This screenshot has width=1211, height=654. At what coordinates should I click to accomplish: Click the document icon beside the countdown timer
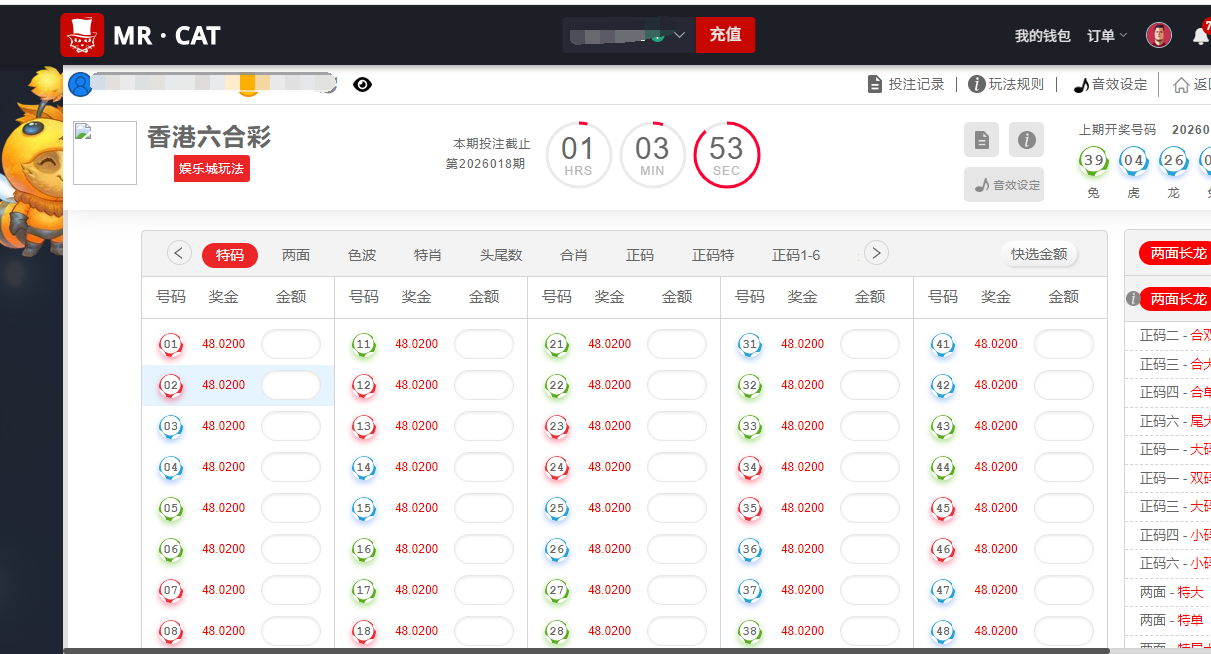(x=981, y=139)
